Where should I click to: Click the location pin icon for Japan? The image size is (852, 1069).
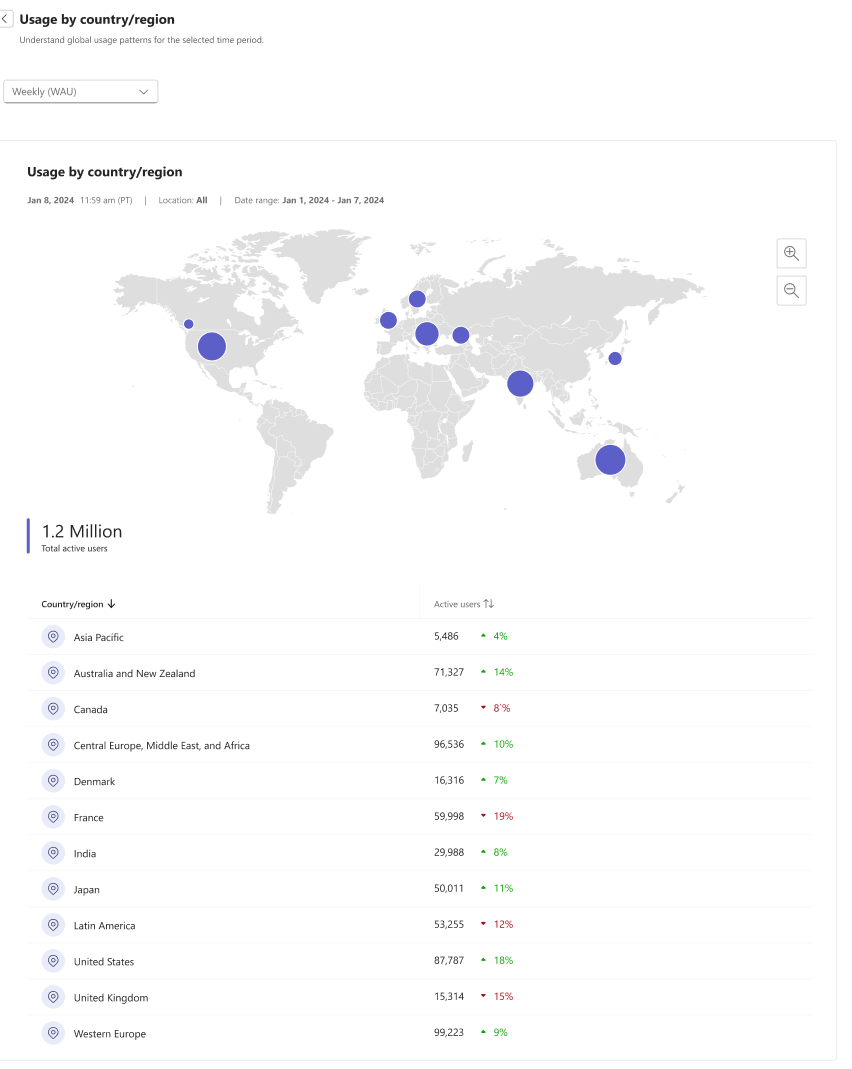(53, 889)
